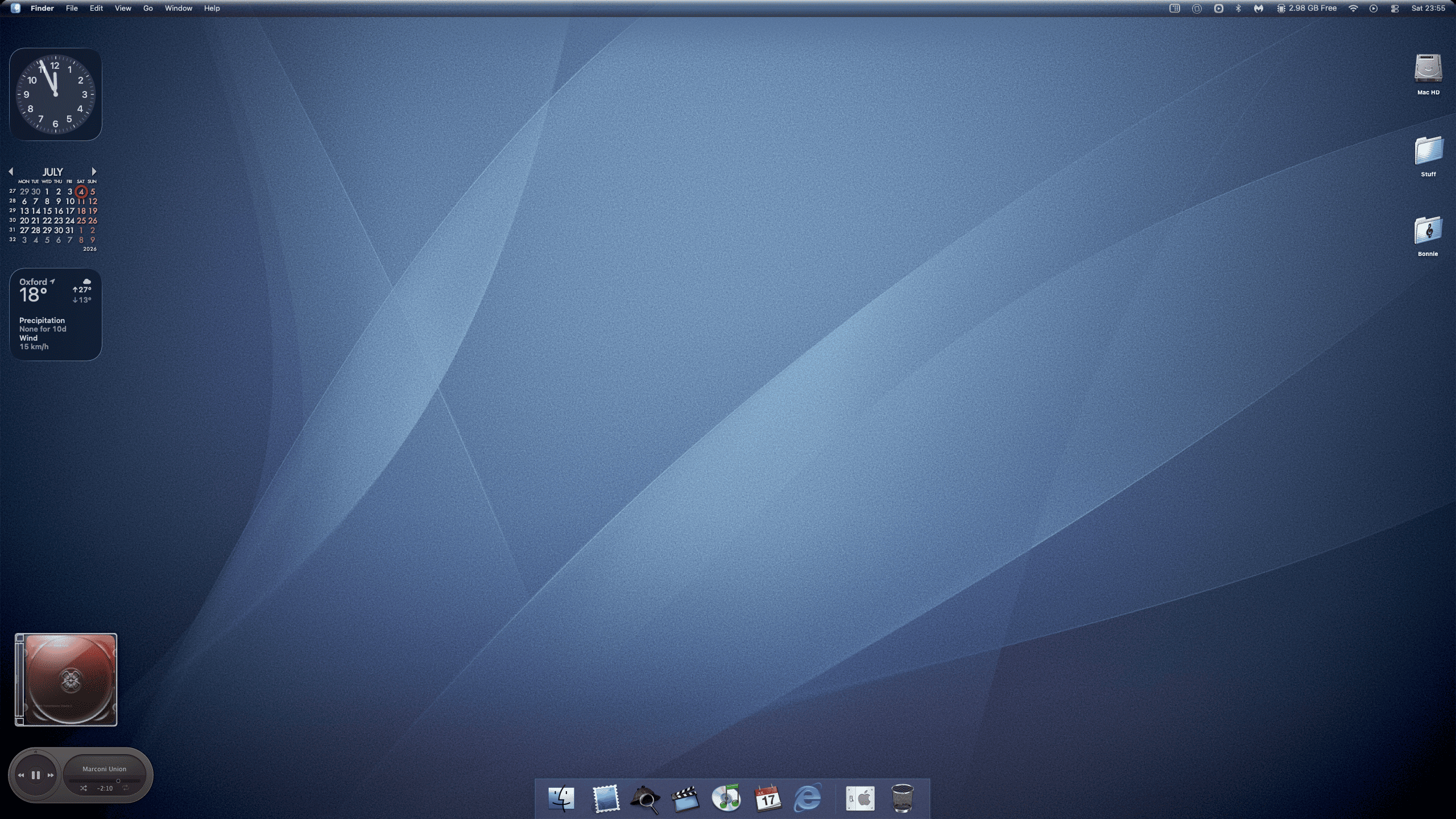Select July 17 in the calendar widget

(x=70, y=211)
